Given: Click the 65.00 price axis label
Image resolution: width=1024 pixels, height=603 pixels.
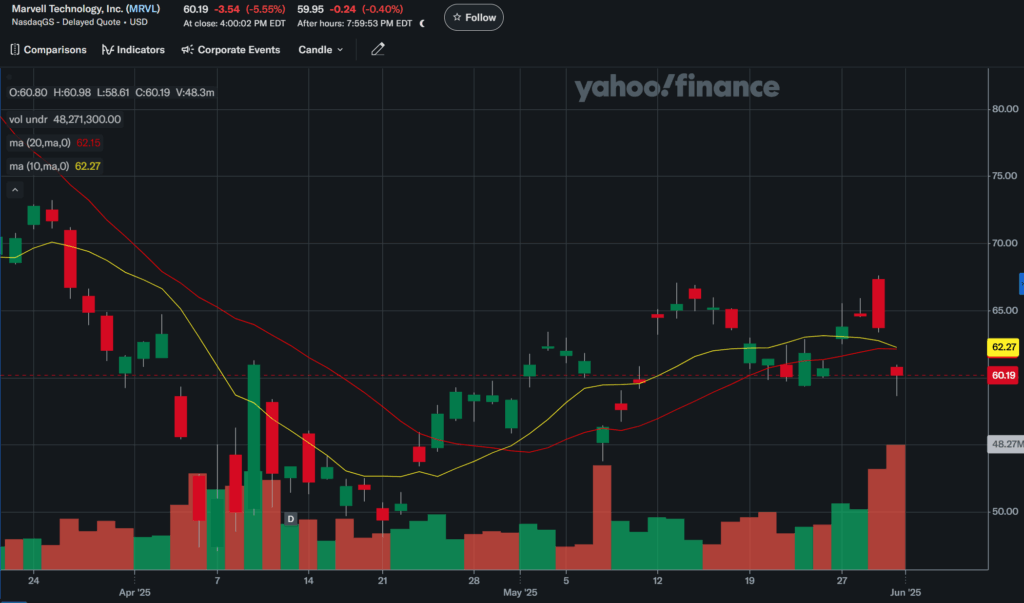Looking at the screenshot, I should [1004, 310].
